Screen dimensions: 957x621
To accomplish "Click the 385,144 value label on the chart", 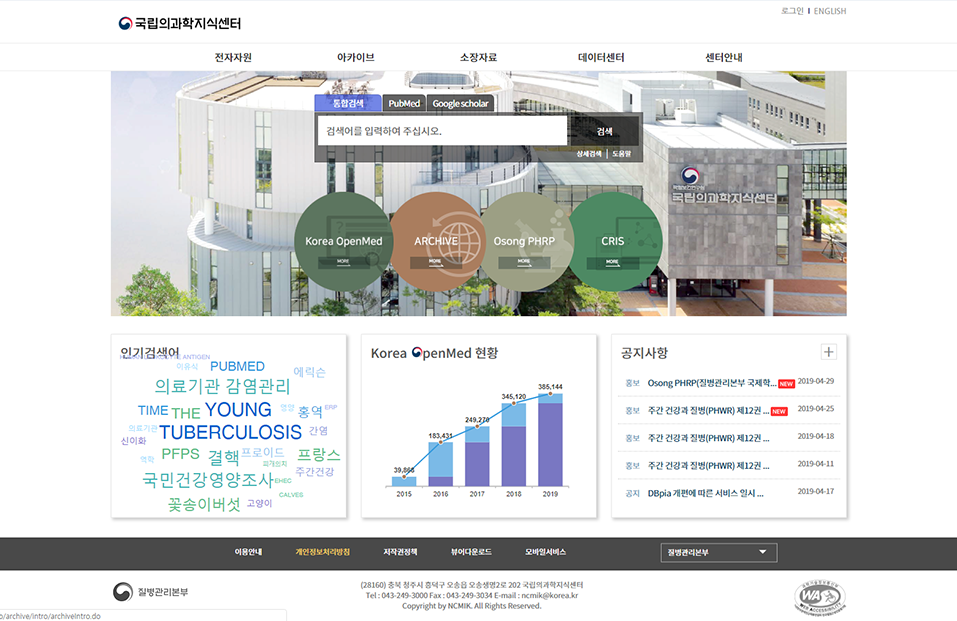I will coord(551,387).
